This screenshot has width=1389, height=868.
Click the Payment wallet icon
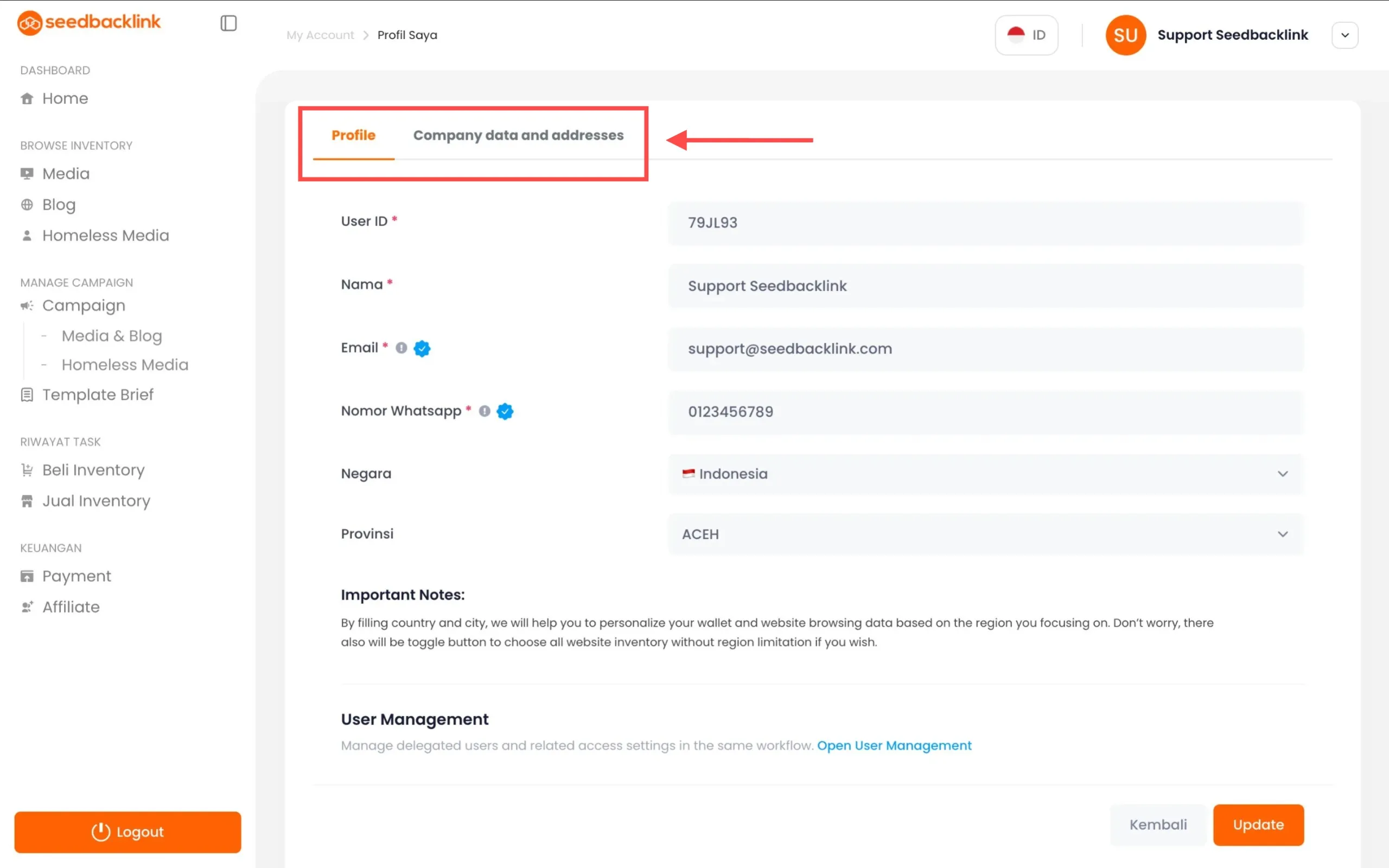tap(27, 576)
